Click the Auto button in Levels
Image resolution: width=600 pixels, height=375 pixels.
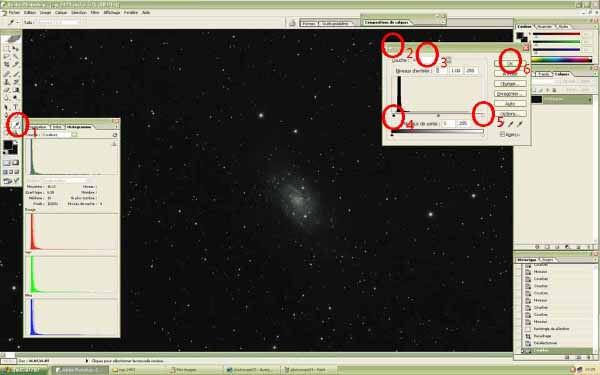[x=510, y=104]
